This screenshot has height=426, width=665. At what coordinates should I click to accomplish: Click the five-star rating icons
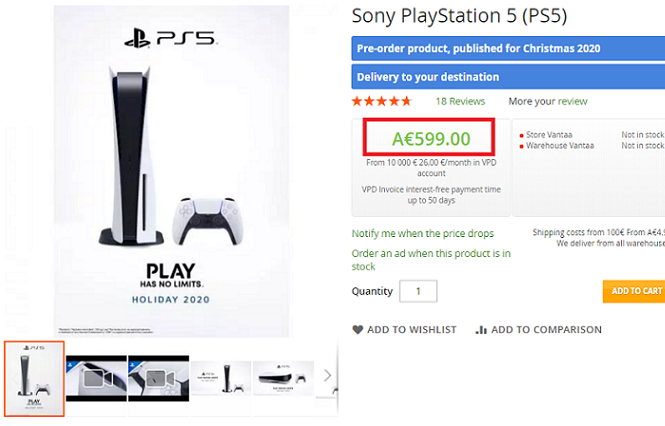[x=381, y=101]
